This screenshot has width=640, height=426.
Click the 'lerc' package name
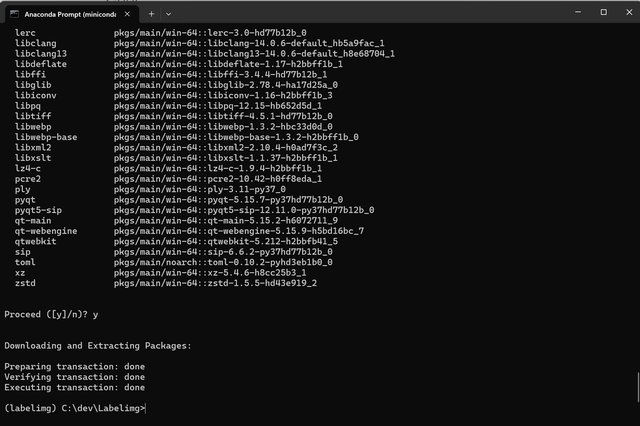click(25, 33)
